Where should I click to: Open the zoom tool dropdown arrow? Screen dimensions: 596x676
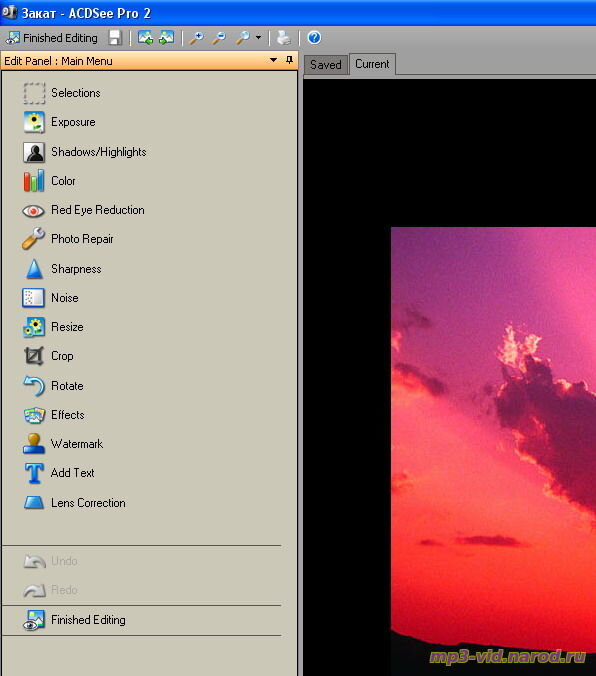(x=258, y=38)
